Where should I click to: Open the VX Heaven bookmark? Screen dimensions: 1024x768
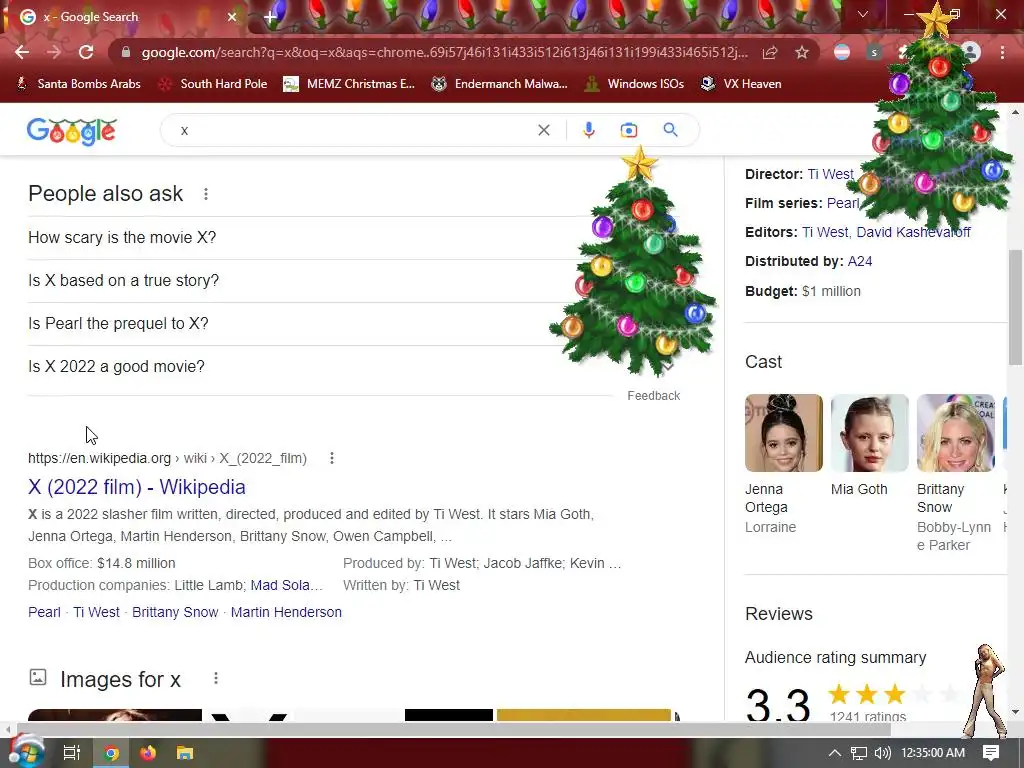point(741,84)
